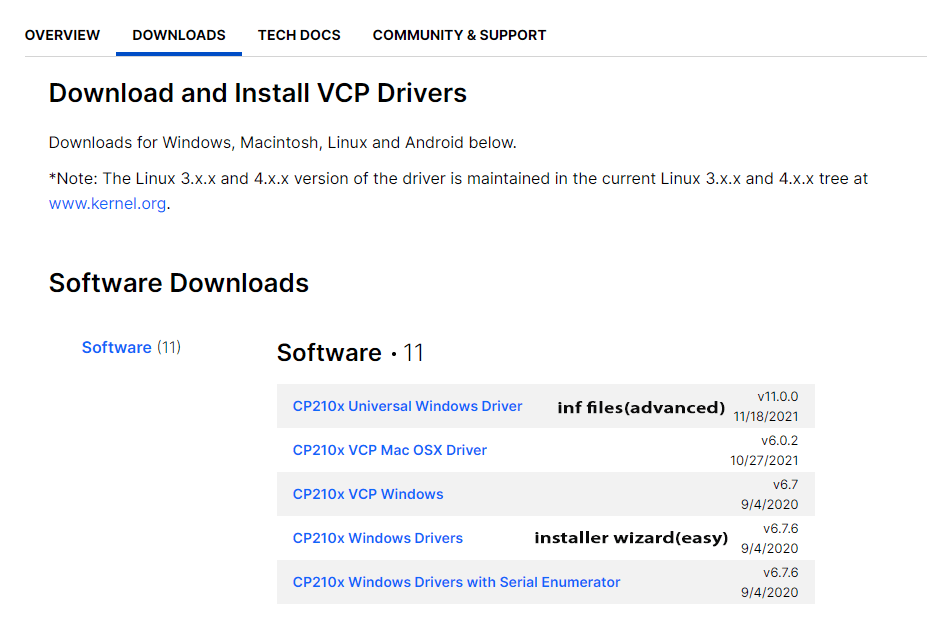Click the 'Download and Install VCP Drivers' heading
This screenshot has height=617, width=927.
pos(258,93)
